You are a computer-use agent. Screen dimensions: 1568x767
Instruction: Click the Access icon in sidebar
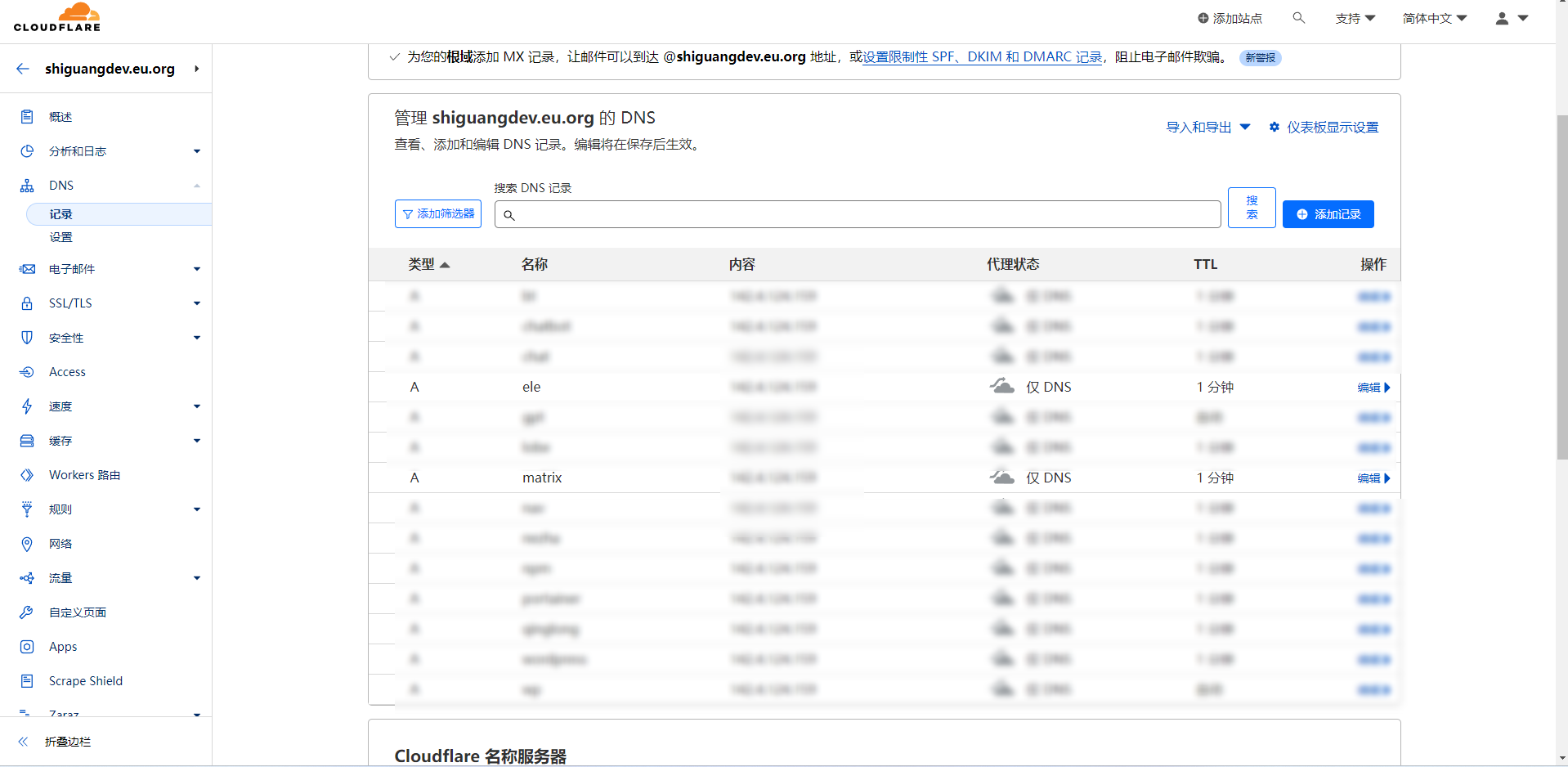tap(27, 372)
